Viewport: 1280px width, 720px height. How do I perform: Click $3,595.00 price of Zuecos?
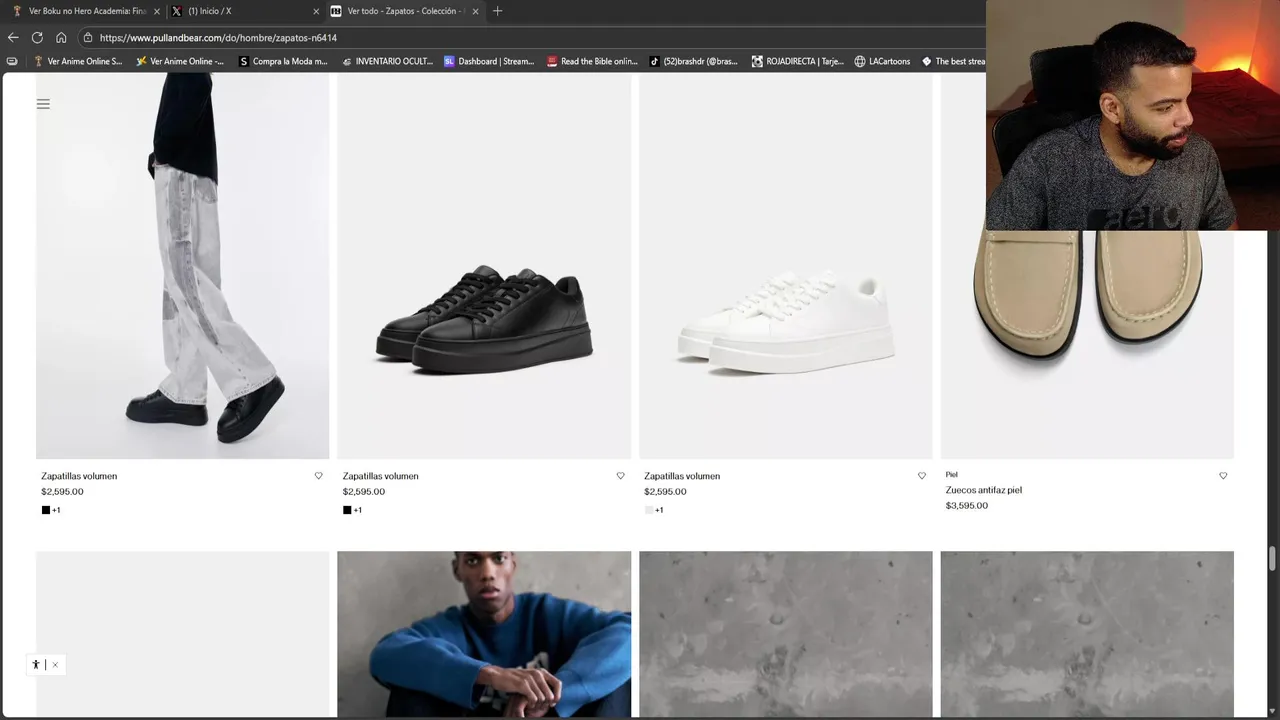(967, 505)
